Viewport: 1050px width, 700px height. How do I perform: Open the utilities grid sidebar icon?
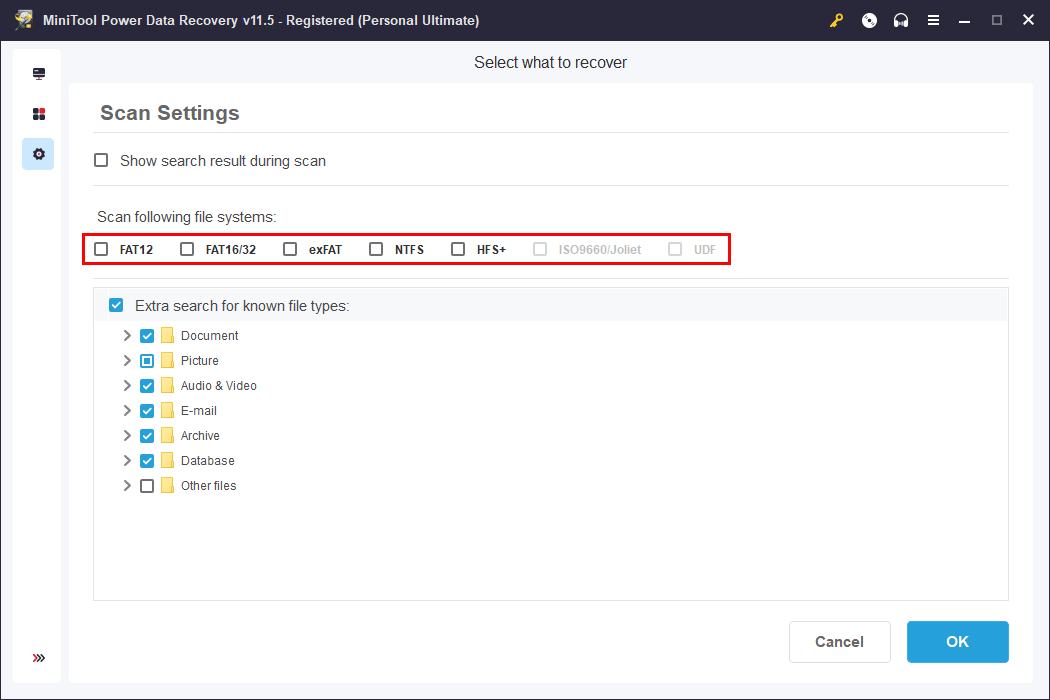pyautogui.click(x=39, y=114)
